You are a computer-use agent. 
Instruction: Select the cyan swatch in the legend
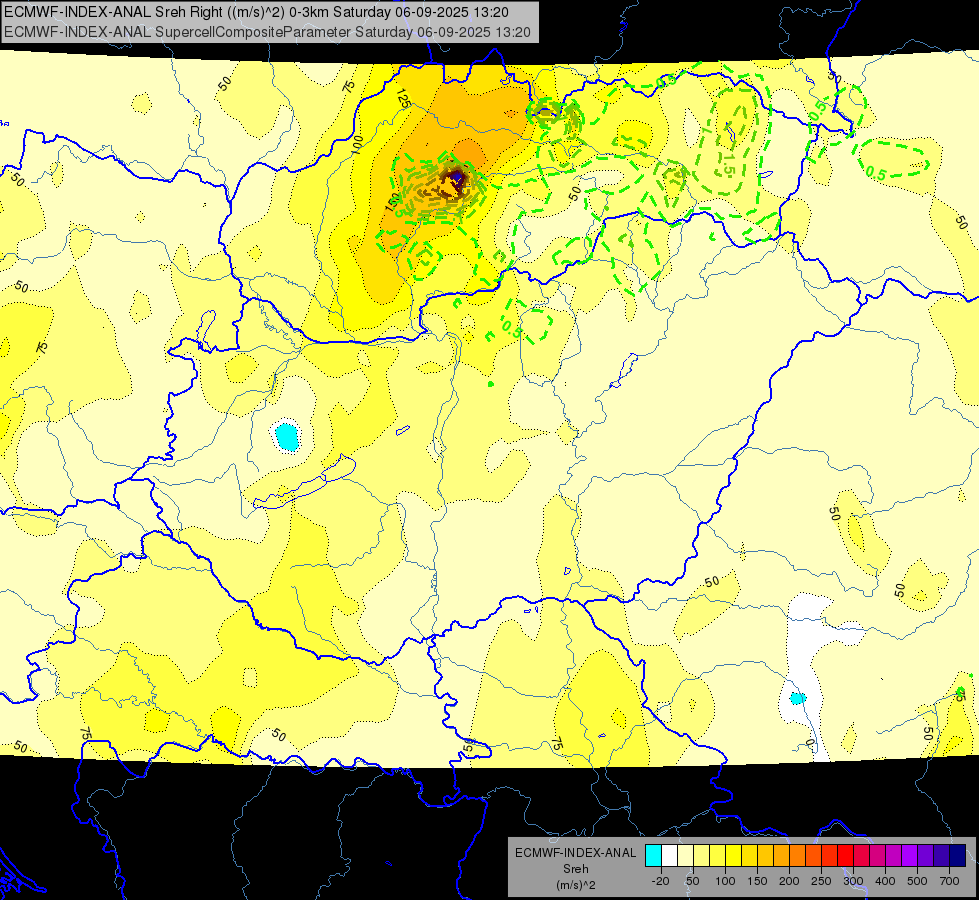pyautogui.click(x=653, y=855)
